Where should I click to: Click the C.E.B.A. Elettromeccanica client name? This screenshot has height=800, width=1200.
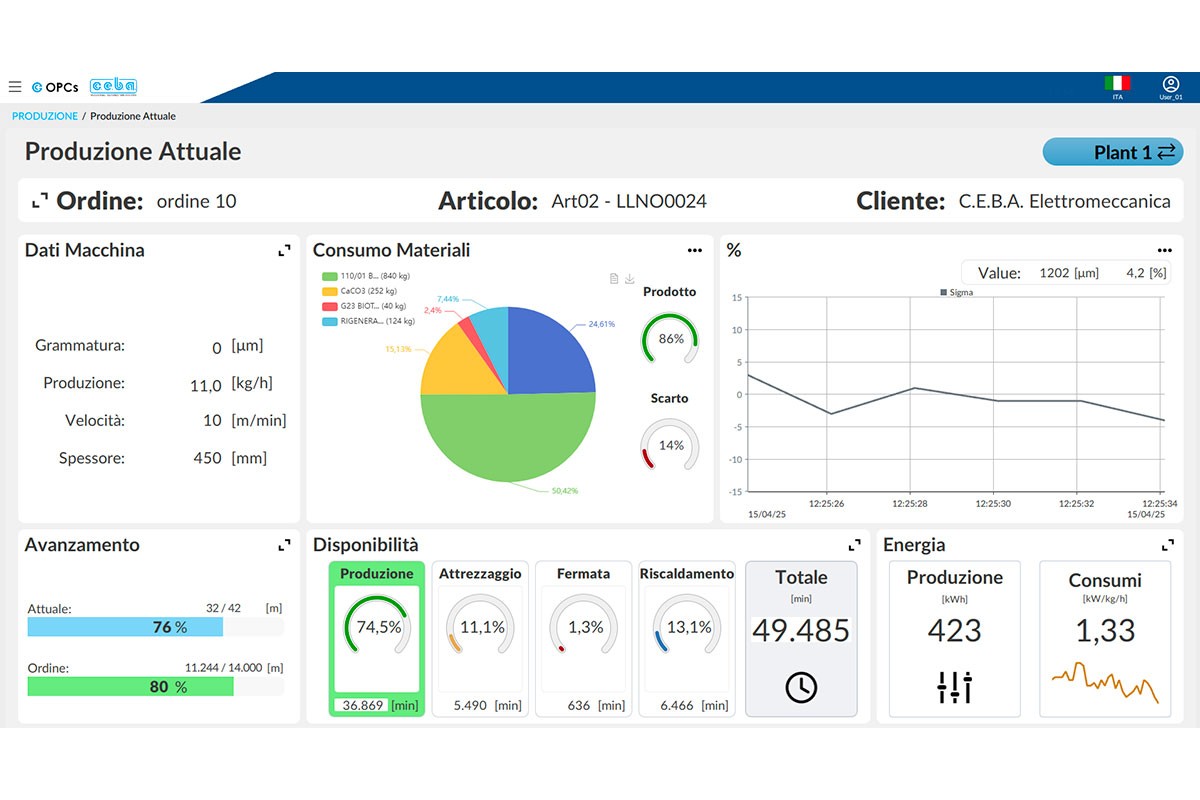pyautogui.click(x=1064, y=201)
